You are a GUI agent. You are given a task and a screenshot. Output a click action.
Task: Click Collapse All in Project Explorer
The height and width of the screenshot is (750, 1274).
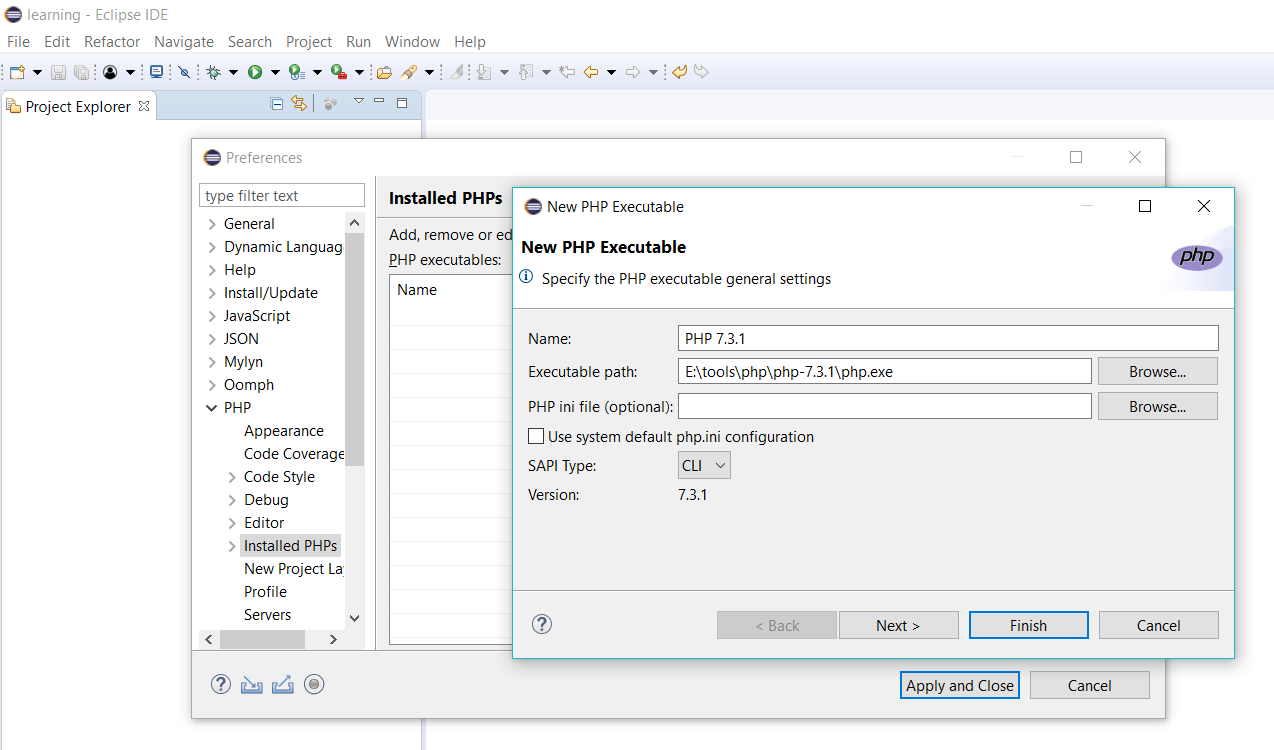pyautogui.click(x=277, y=103)
